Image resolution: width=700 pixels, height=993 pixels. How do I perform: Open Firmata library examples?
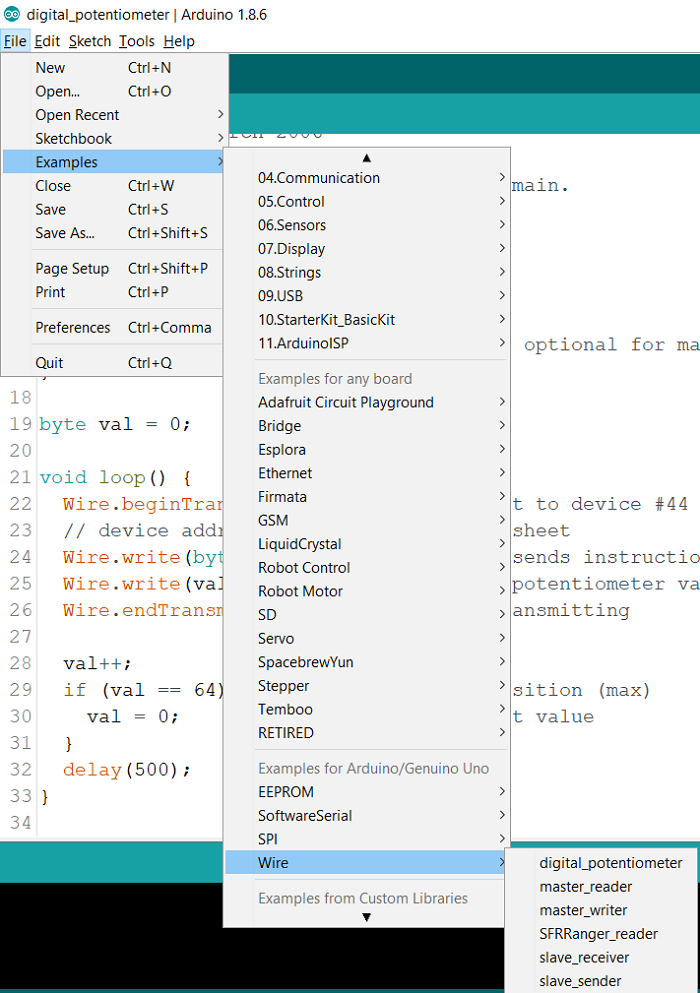coord(367,497)
